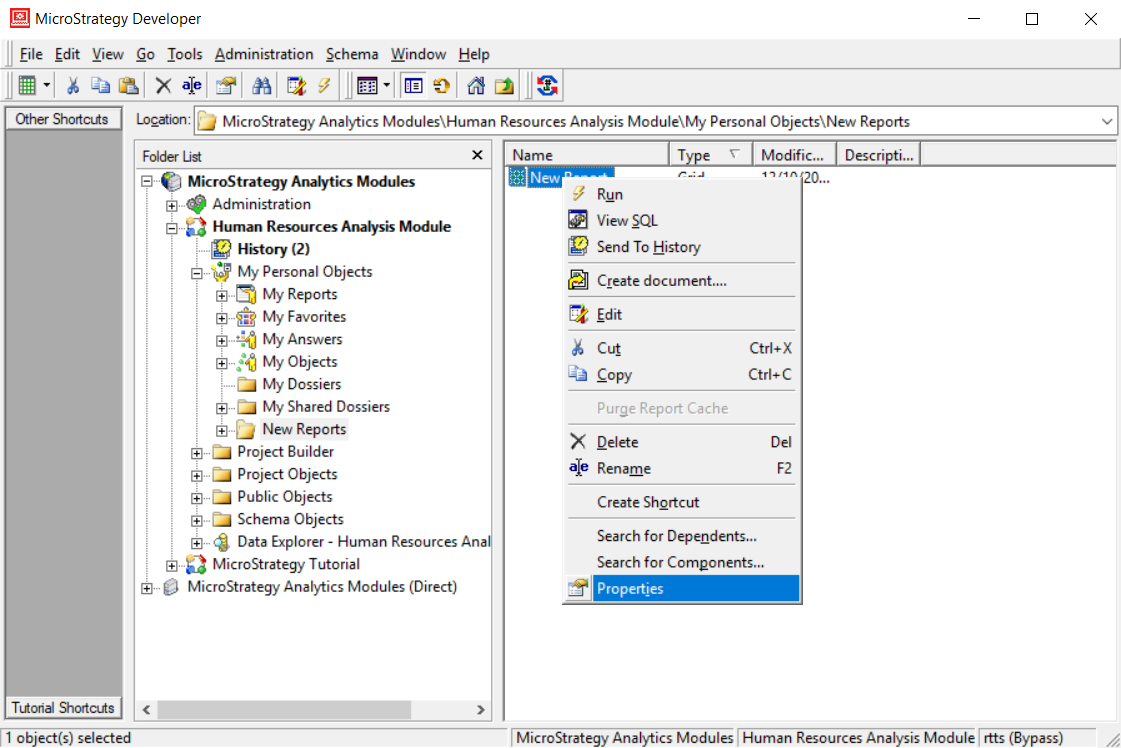Open the Administration menu

(264, 54)
